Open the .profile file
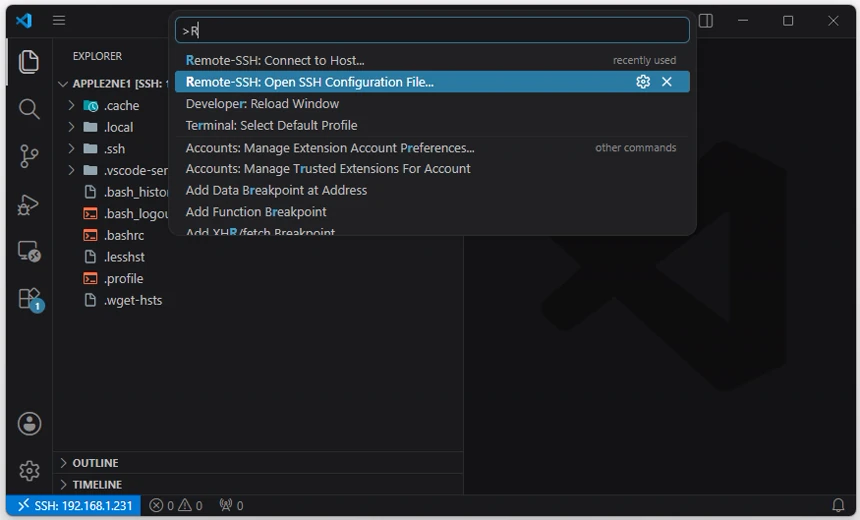Screen dimensions: 860x520 [115, 279]
